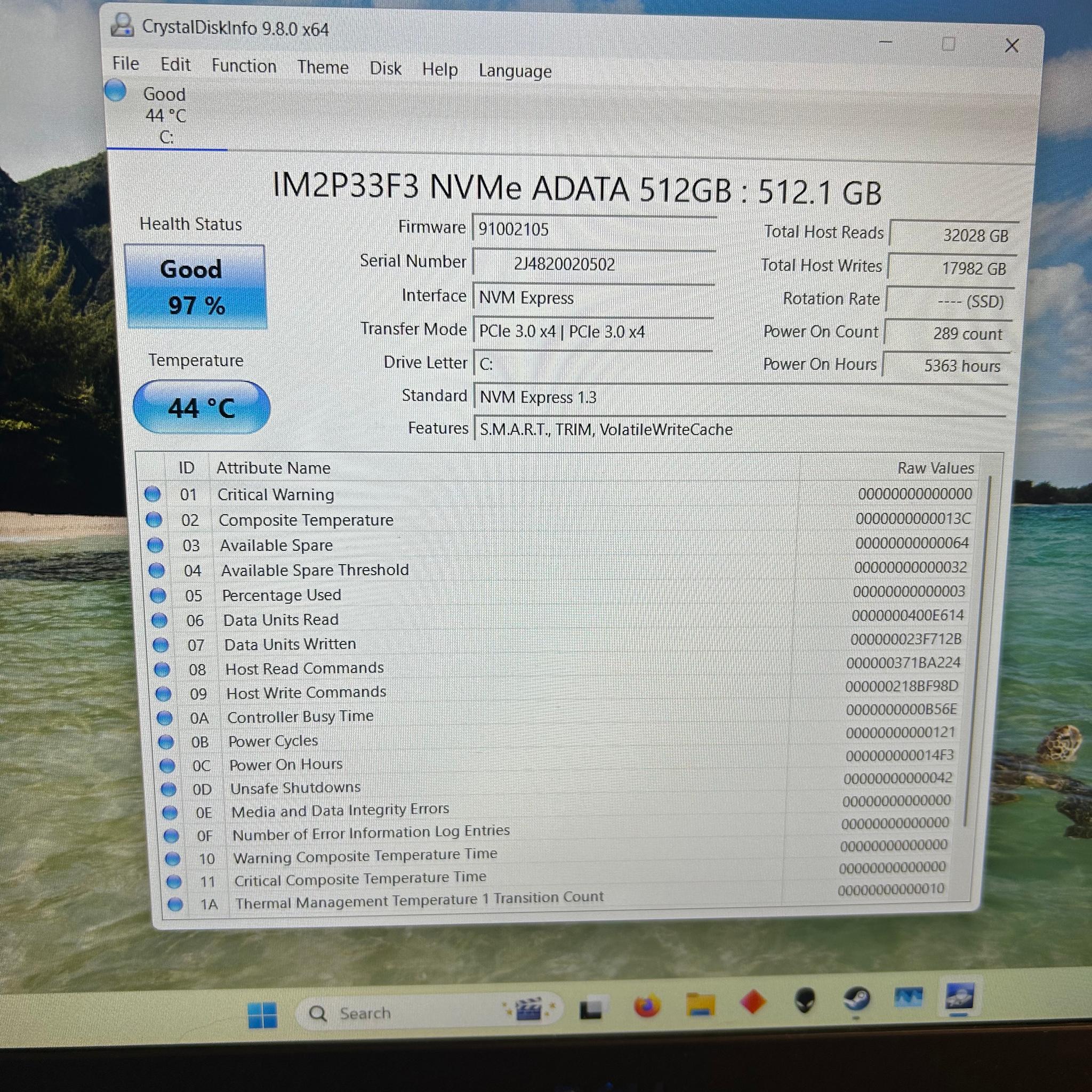Click raw value 000000023F712B
This screenshot has width=1092, height=1092.
pos(905,639)
